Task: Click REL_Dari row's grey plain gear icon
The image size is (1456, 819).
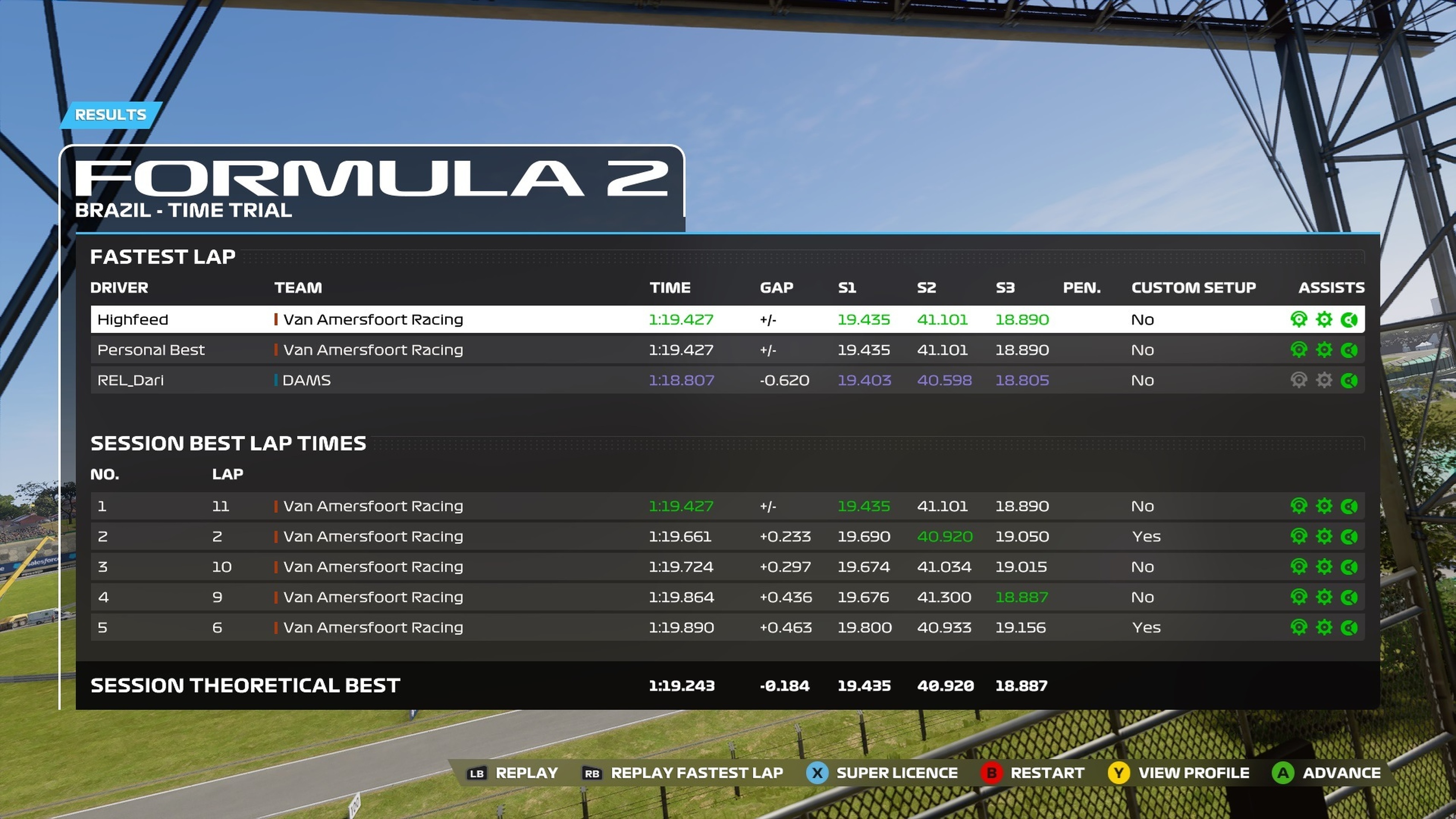Action: point(1324,380)
